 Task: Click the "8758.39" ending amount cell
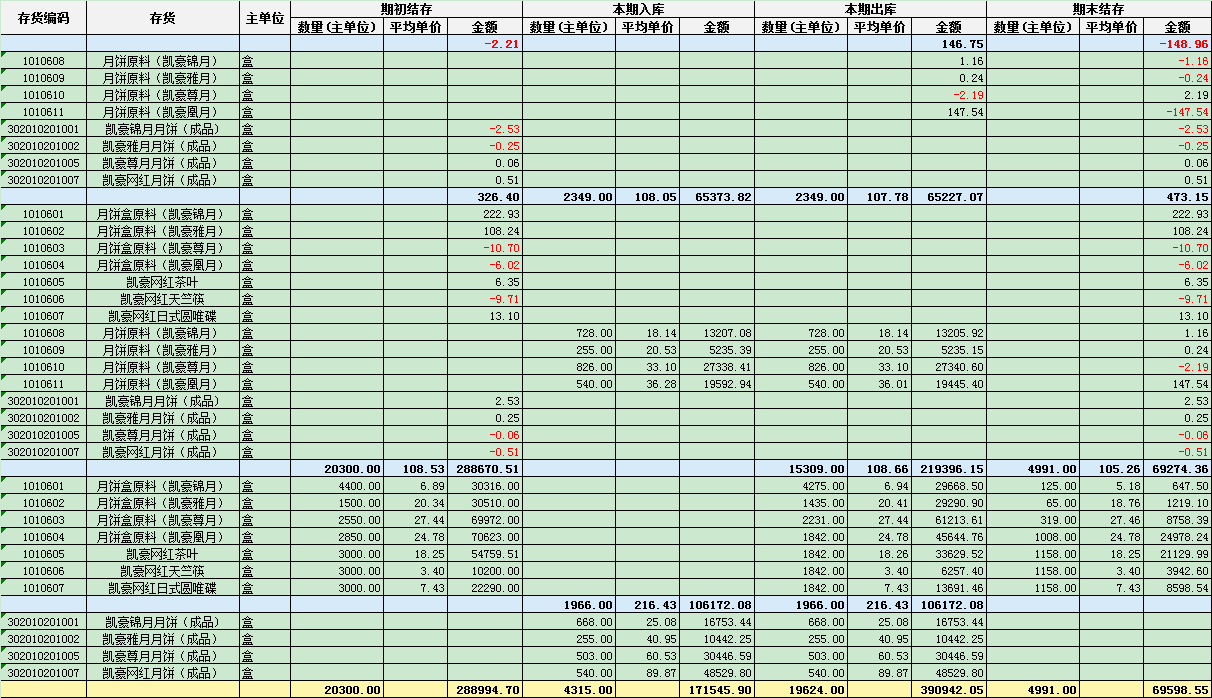[1177, 520]
